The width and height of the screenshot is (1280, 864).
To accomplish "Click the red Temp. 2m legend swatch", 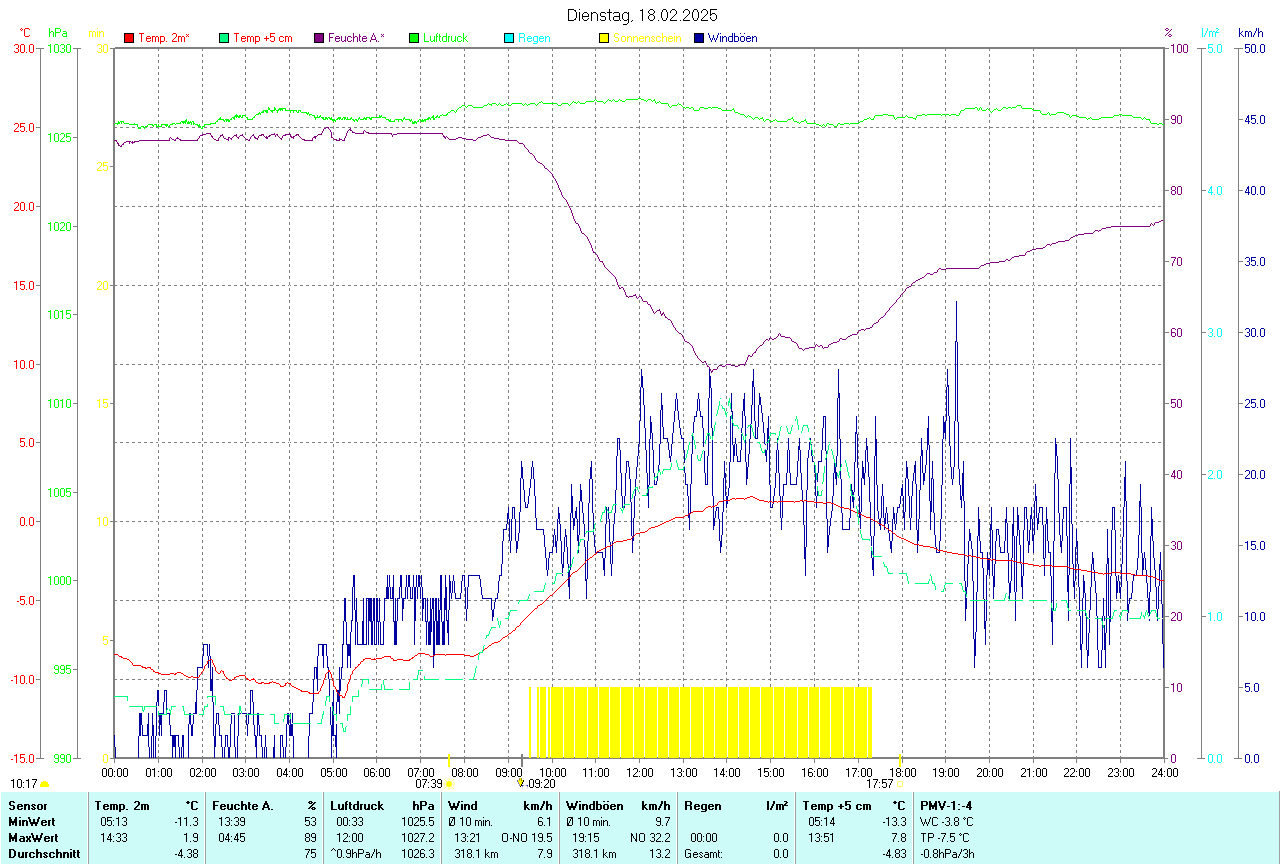I will click(x=129, y=38).
